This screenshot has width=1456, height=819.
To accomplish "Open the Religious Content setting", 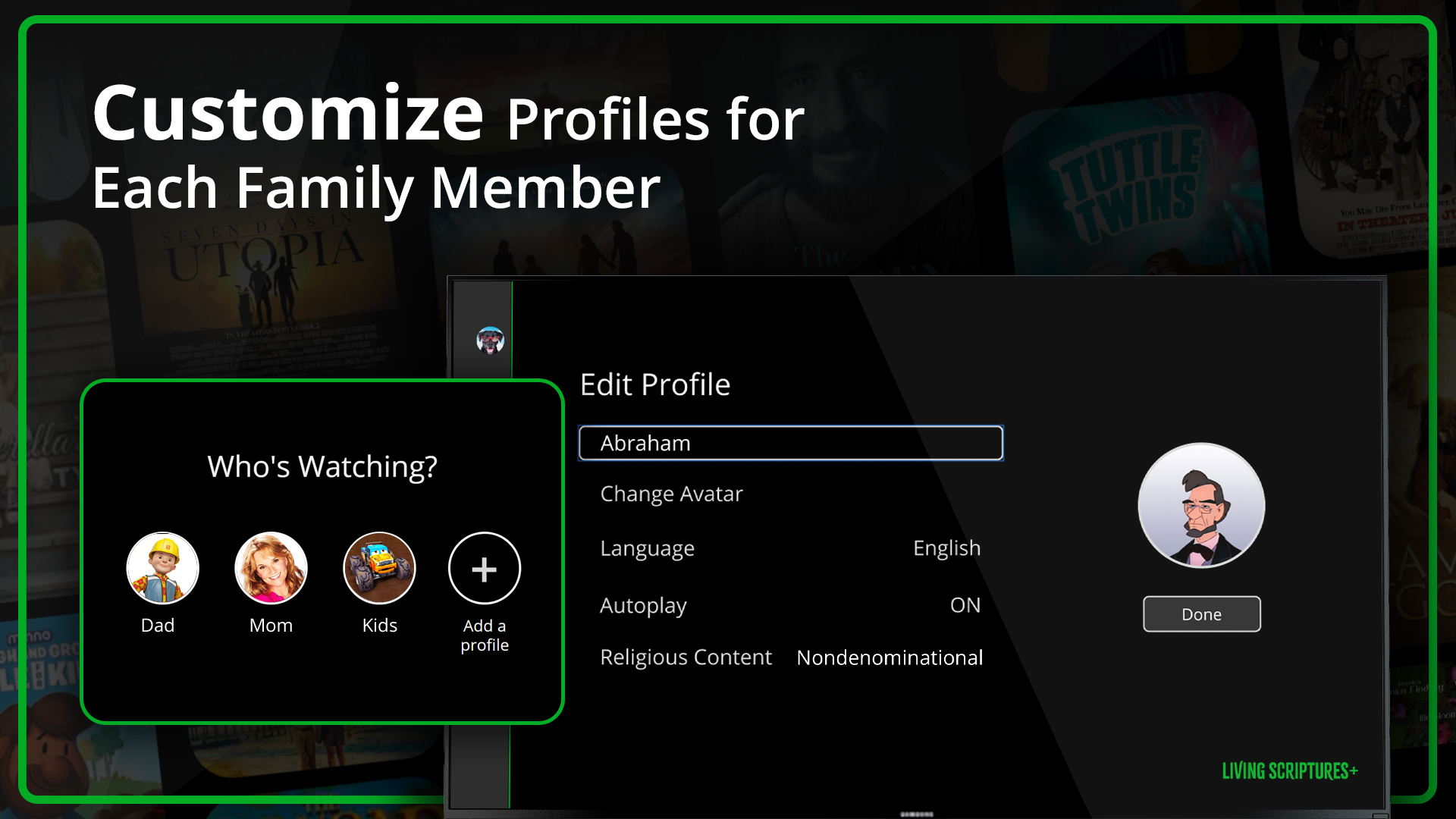I will point(686,657).
